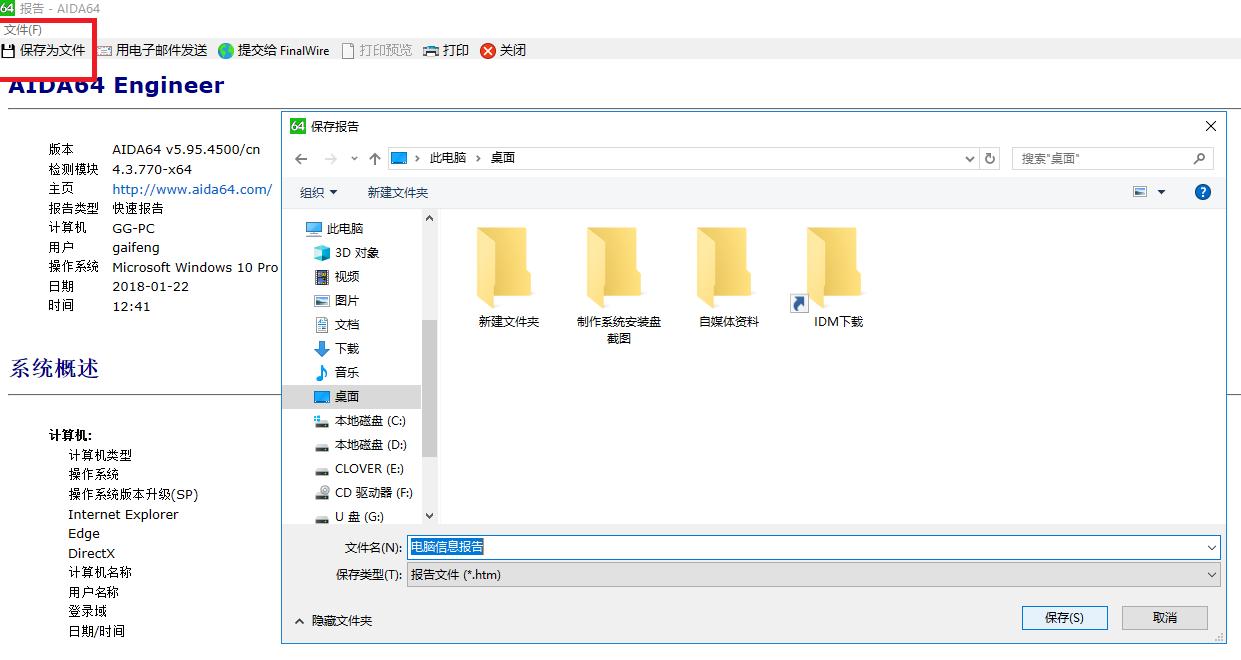Click the 保存(S) button
The image size is (1241, 660).
[1063, 617]
